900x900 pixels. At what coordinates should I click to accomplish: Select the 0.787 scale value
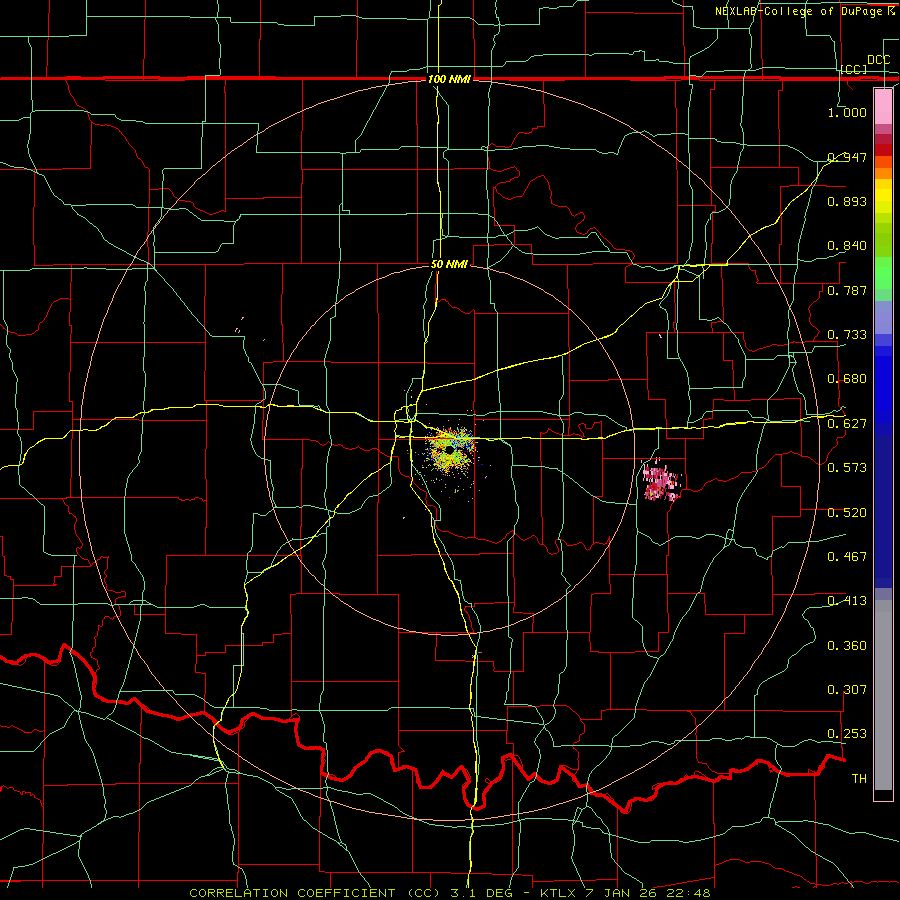pos(847,290)
